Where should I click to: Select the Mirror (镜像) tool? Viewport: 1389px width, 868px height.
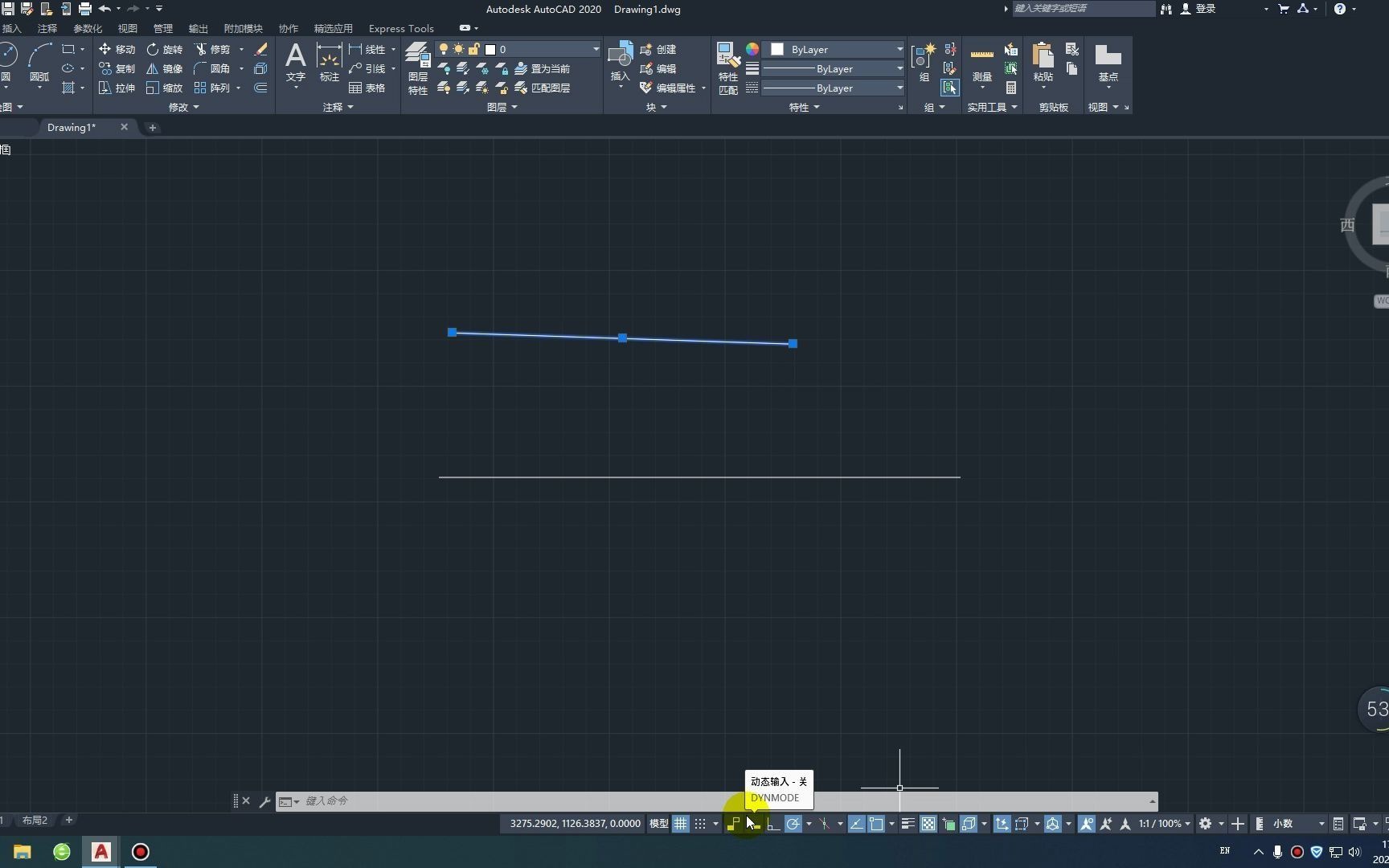165,68
